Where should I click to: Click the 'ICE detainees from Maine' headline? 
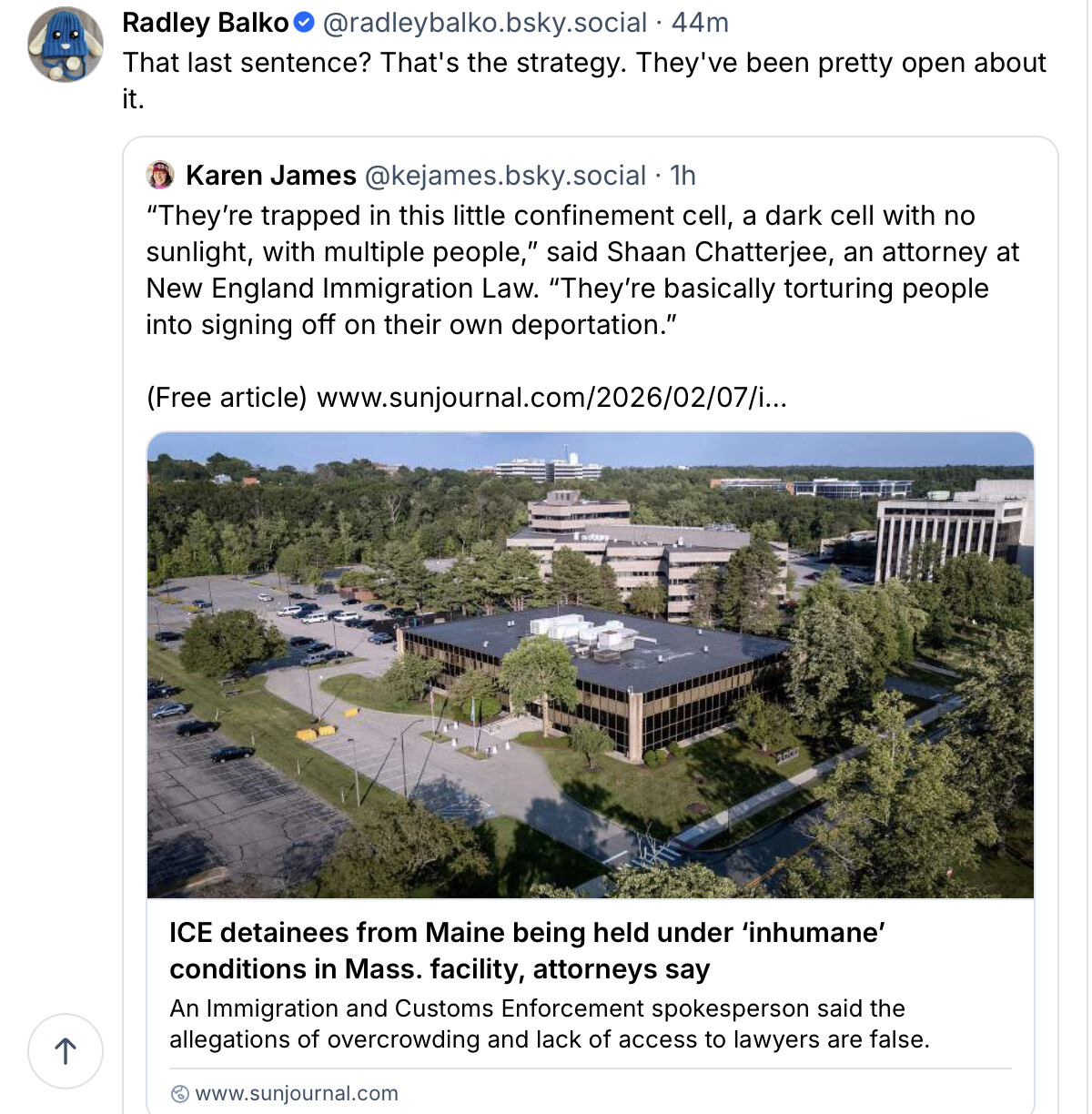click(528, 950)
